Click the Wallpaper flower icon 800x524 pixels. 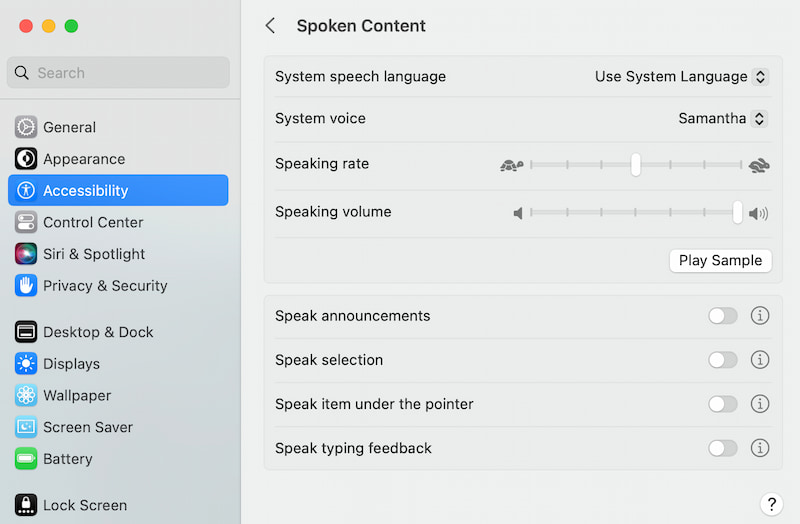(x=26, y=395)
